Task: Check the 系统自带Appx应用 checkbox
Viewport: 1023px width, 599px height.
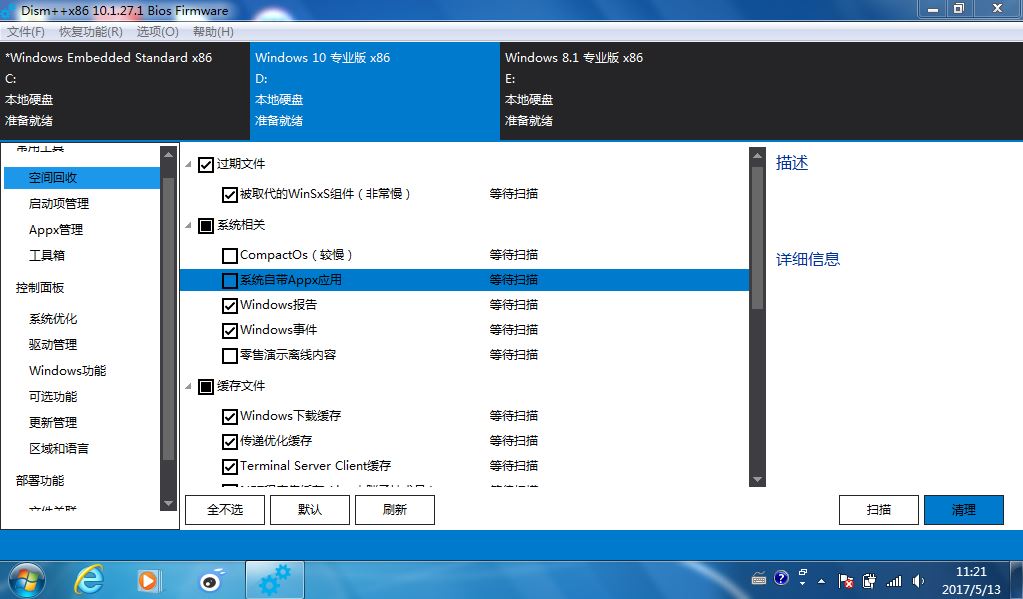Action: coord(230,281)
